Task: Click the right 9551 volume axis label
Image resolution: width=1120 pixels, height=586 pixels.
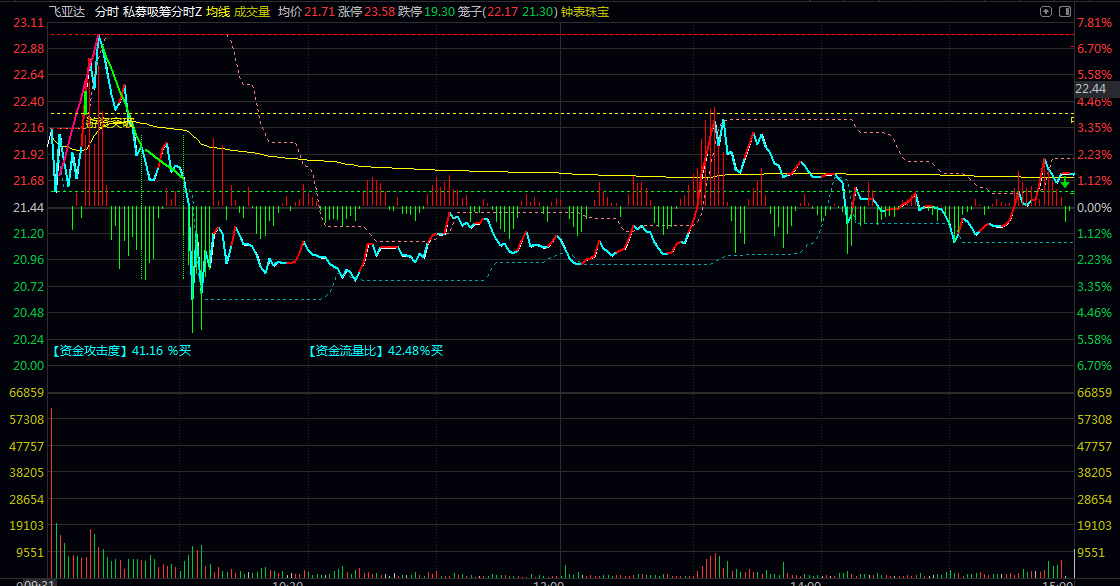Action: 1091,552
